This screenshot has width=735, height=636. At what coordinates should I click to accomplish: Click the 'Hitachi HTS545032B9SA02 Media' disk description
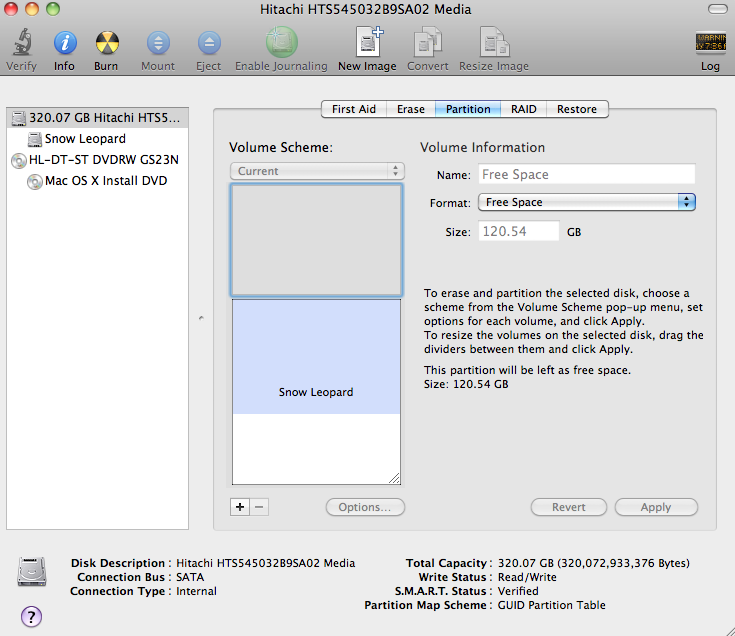tap(265, 563)
